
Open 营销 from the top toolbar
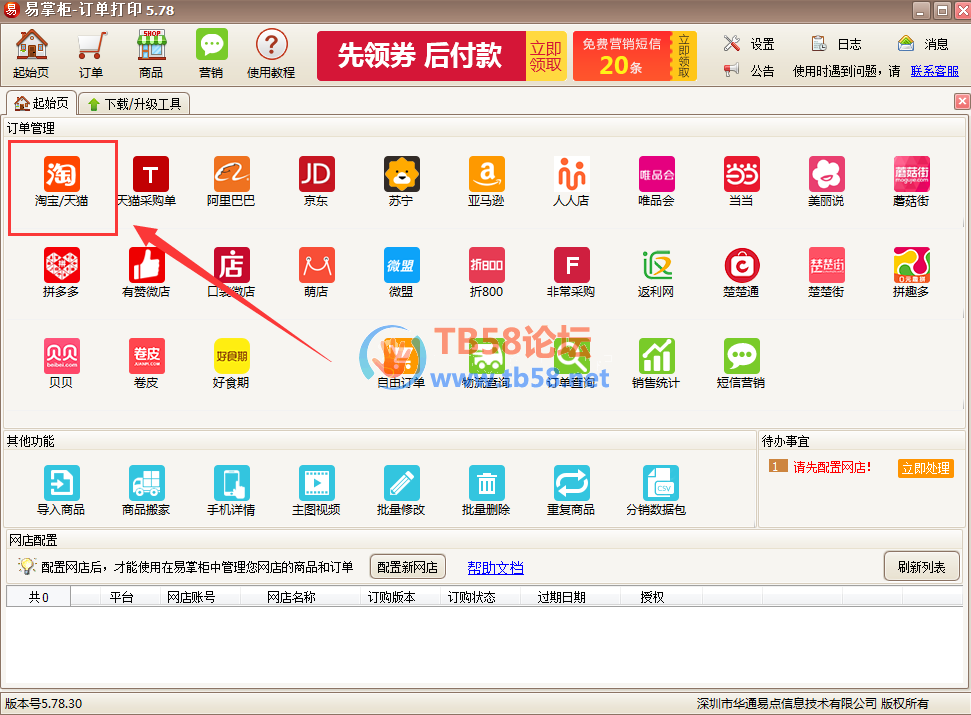[211, 54]
